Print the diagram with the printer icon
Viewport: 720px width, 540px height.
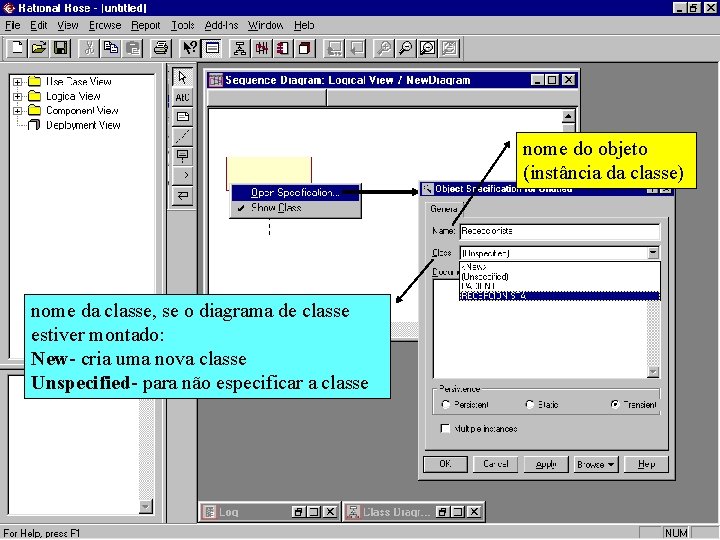point(161,48)
